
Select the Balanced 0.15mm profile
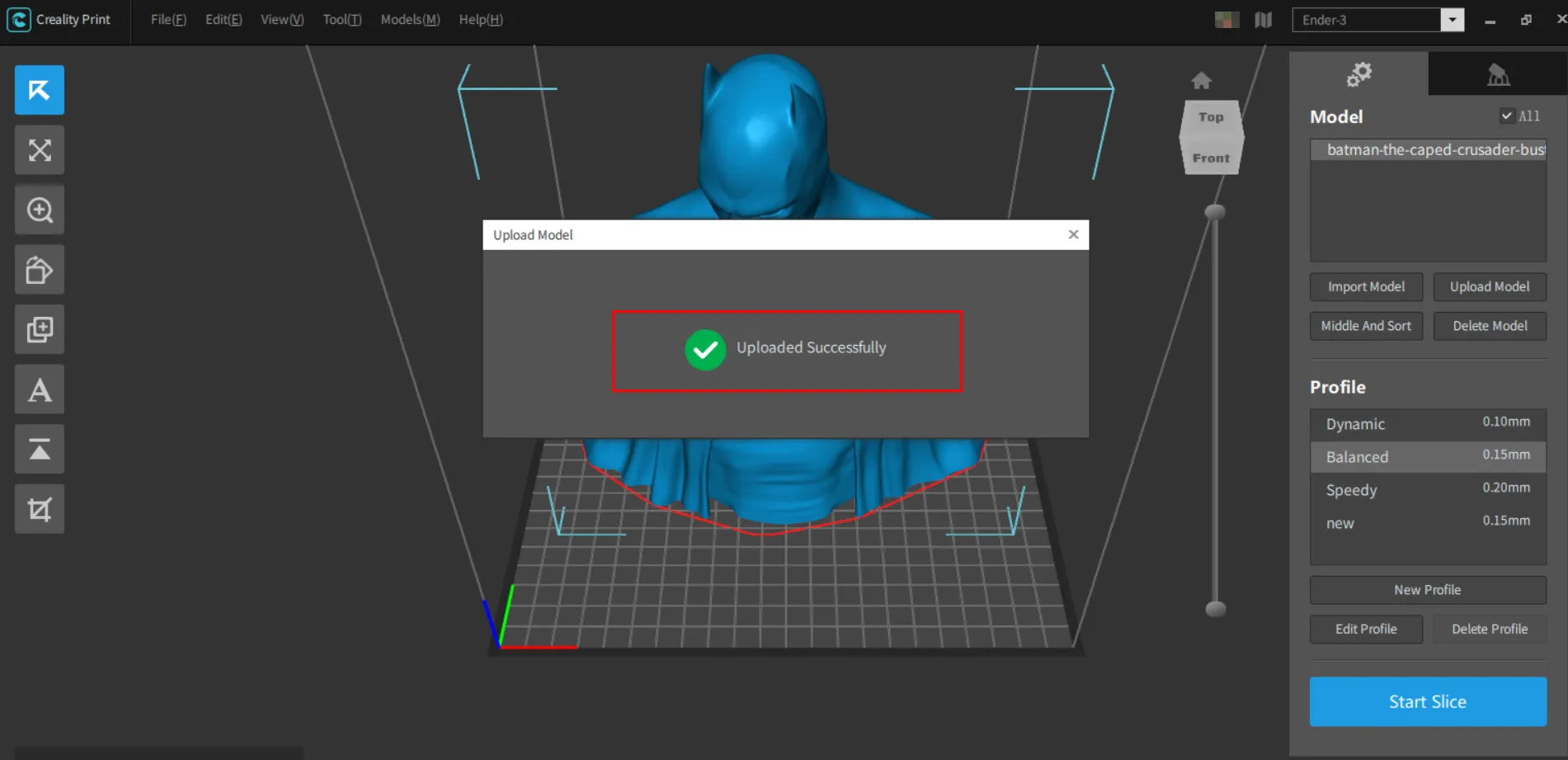tap(1429, 456)
